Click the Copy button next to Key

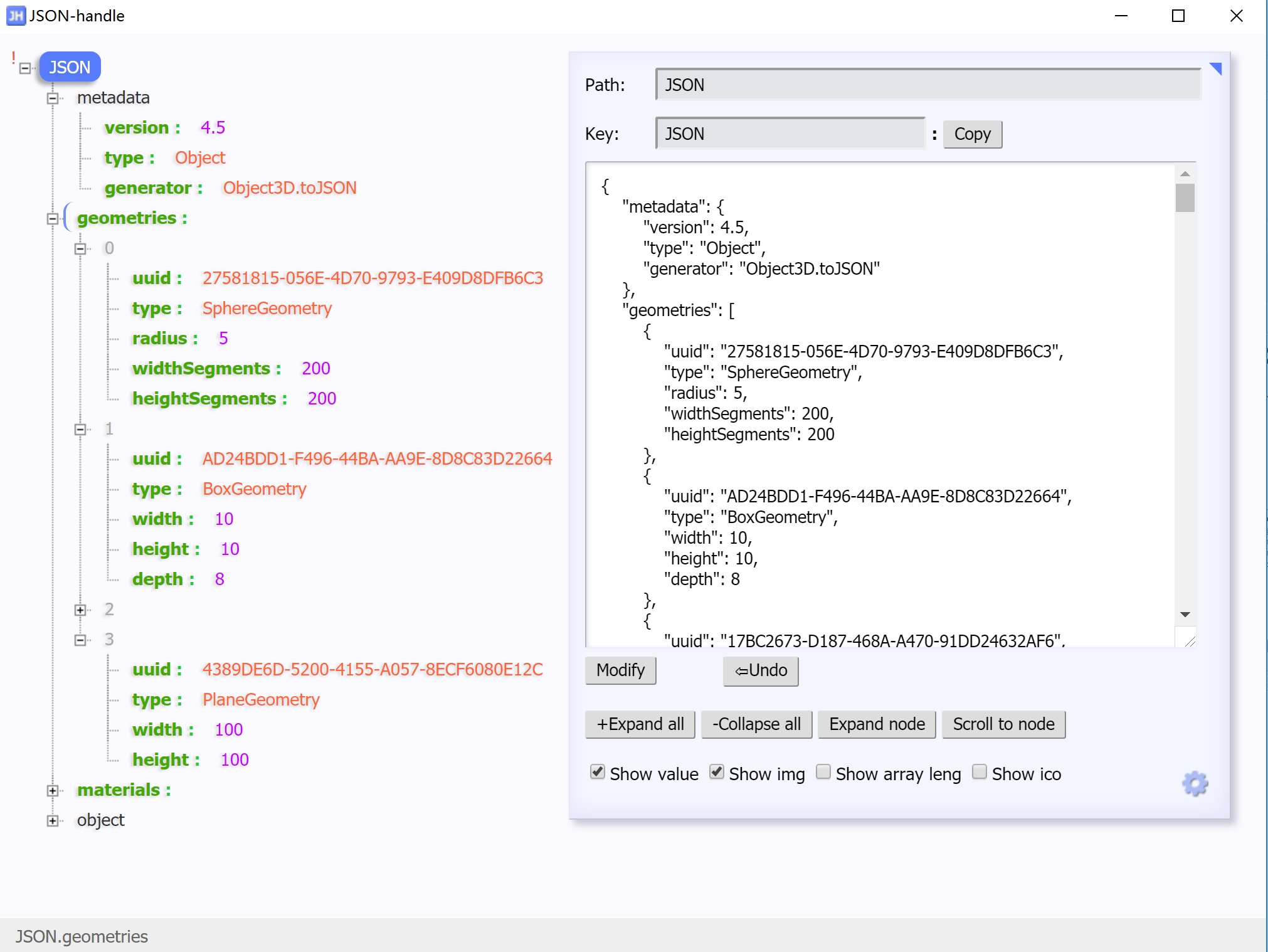972,134
